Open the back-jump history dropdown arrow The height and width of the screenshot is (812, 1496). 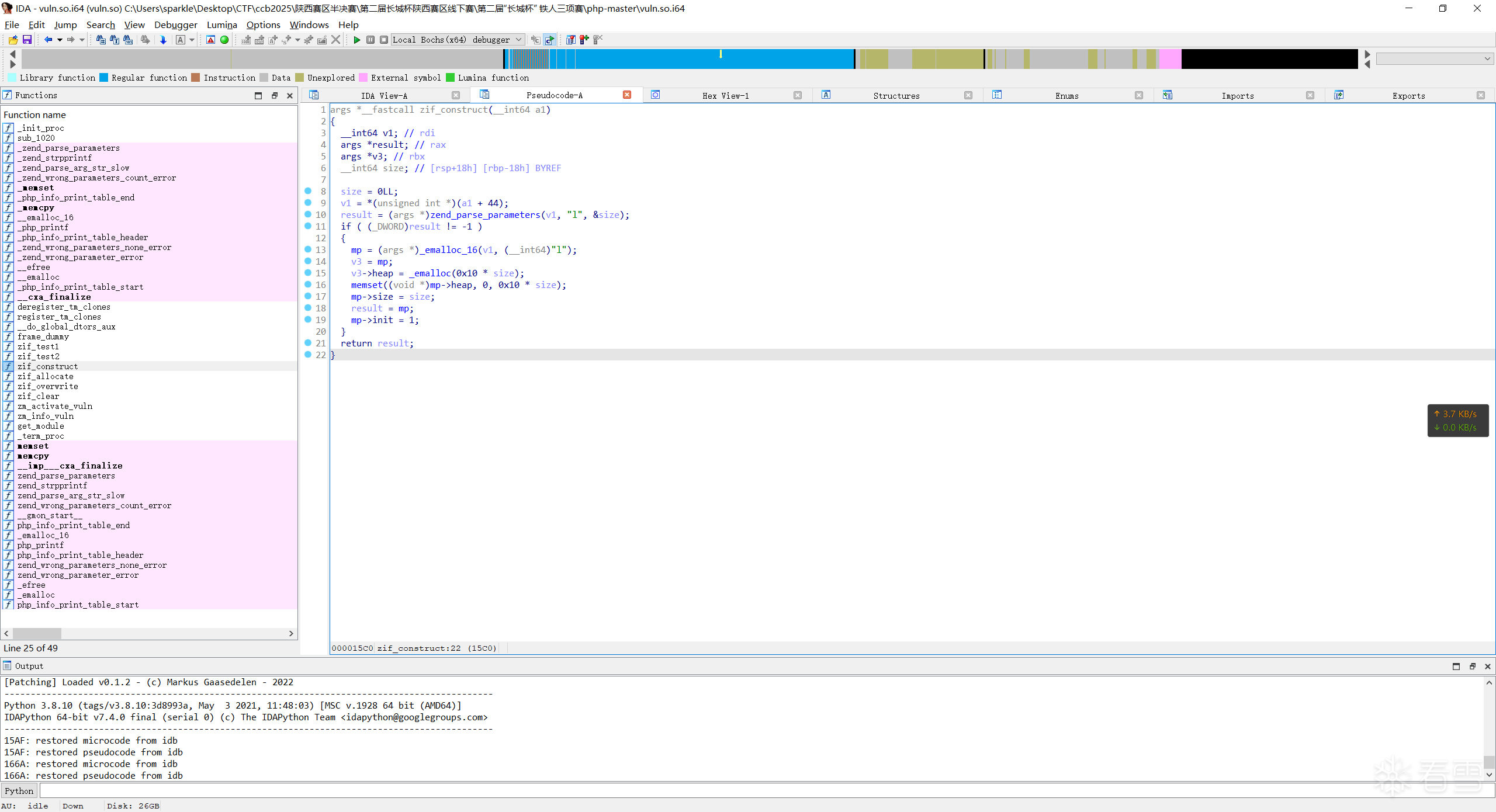[60, 40]
